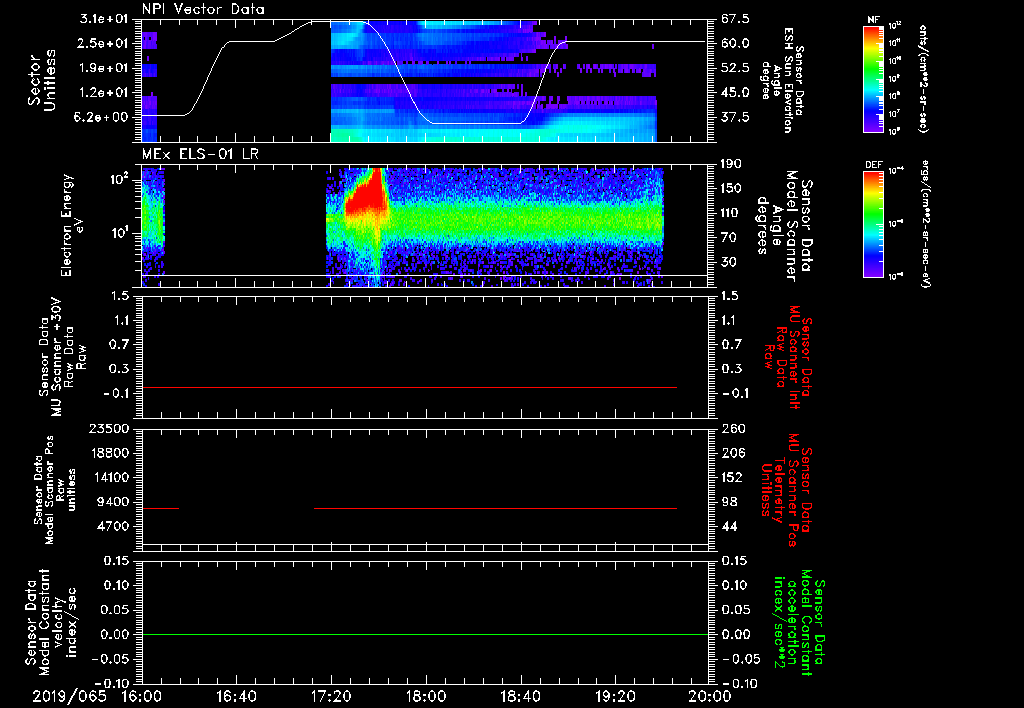Image resolution: width=1024 pixels, height=708 pixels.
Task: Click the 67.5 sun elevation tick value
Action: pyautogui.click(x=735, y=19)
